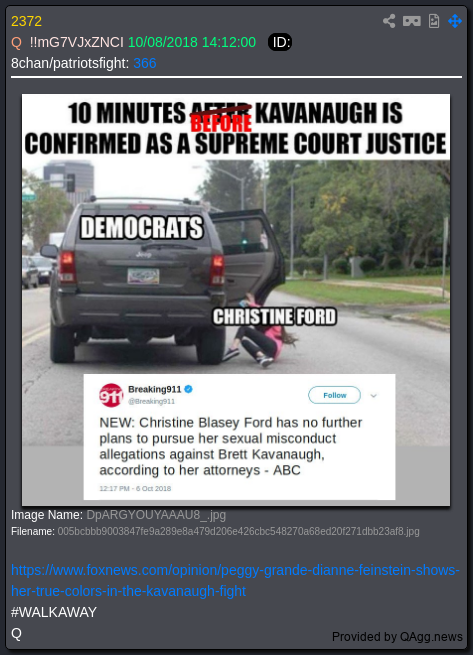Viewport: 473px width, 655px height.
Task: Click the image name DpARGYOUYAAAU8_.jpg
Action: click(x=156, y=515)
